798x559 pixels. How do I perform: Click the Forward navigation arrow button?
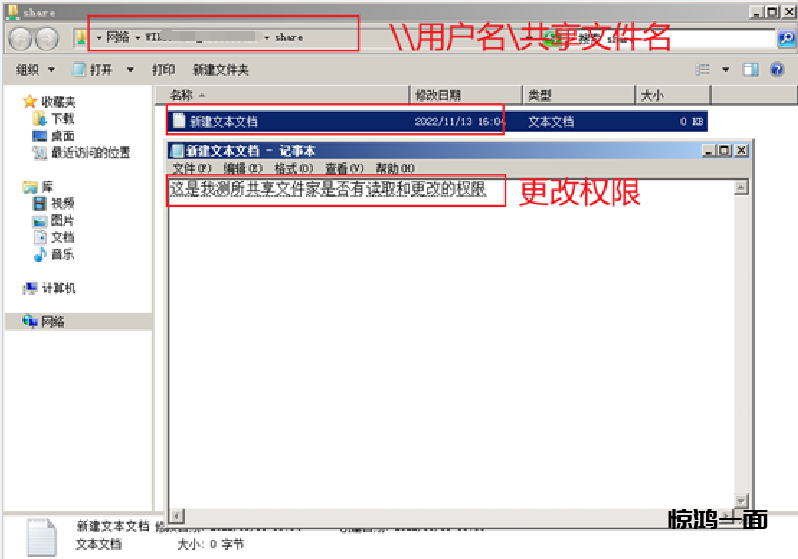coord(47,39)
